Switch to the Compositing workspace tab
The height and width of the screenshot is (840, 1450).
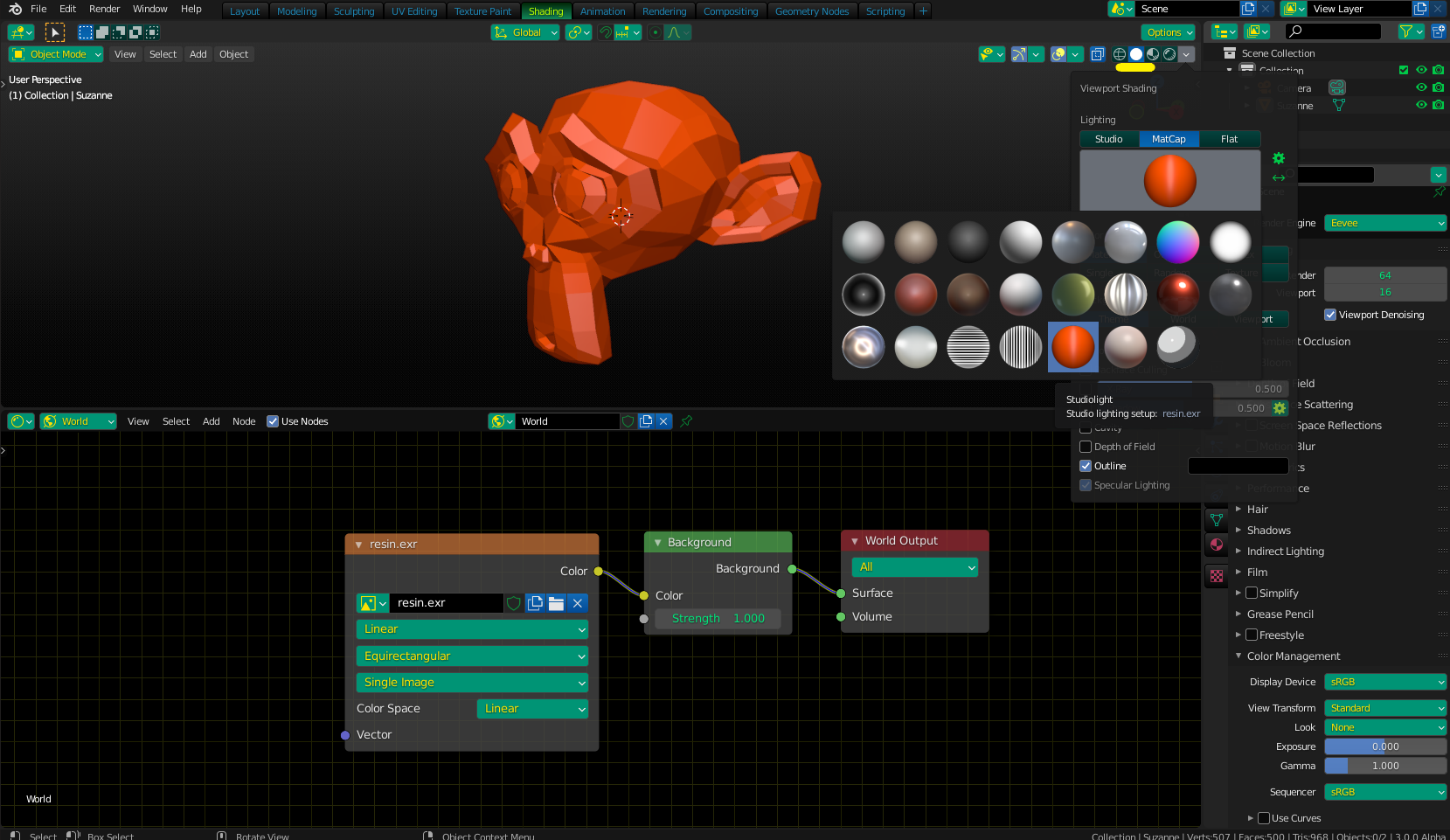(x=731, y=11)
